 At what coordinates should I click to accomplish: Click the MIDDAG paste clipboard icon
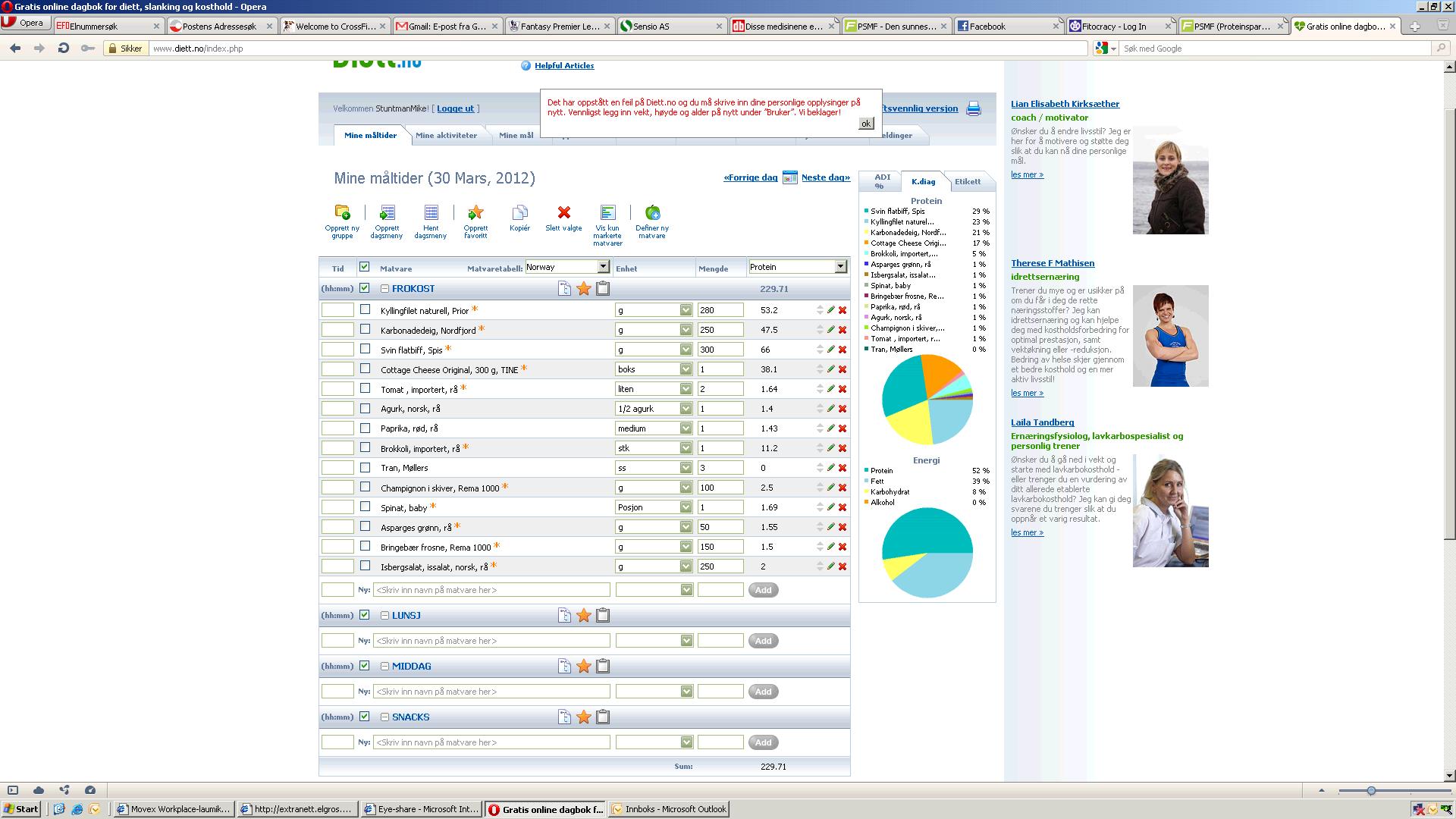[603, 667]
